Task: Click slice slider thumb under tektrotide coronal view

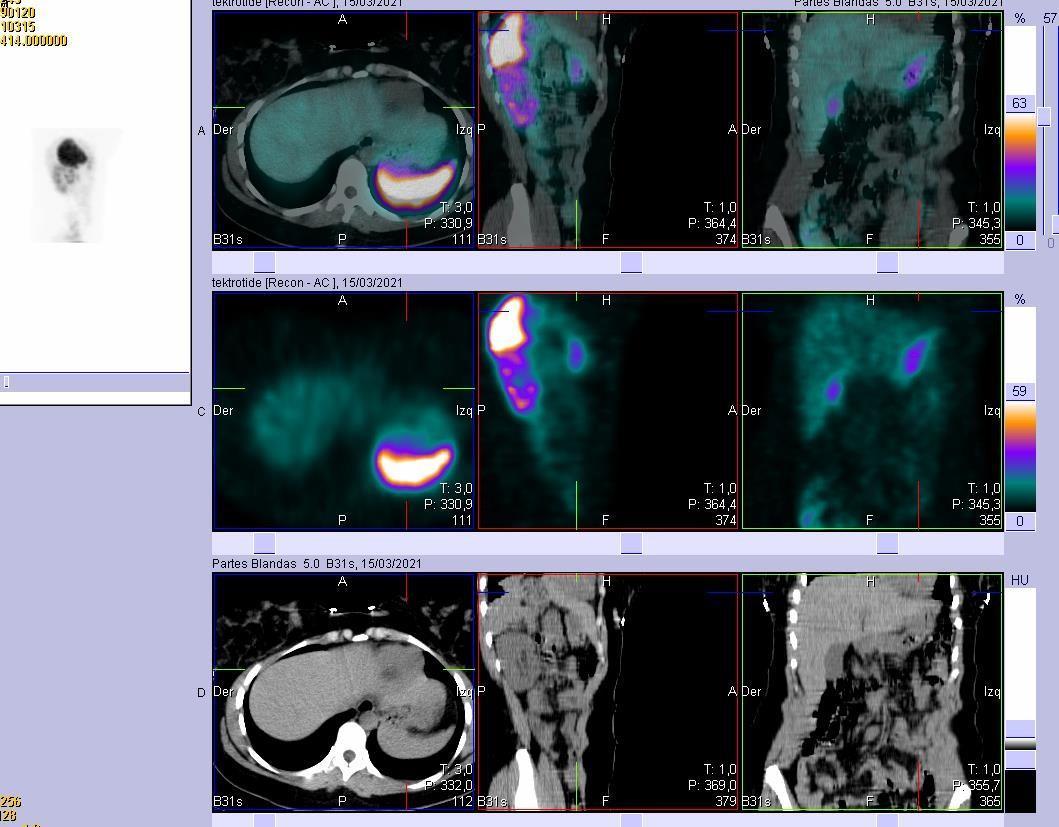Action: pyautogui.click(x=887, y=543)
